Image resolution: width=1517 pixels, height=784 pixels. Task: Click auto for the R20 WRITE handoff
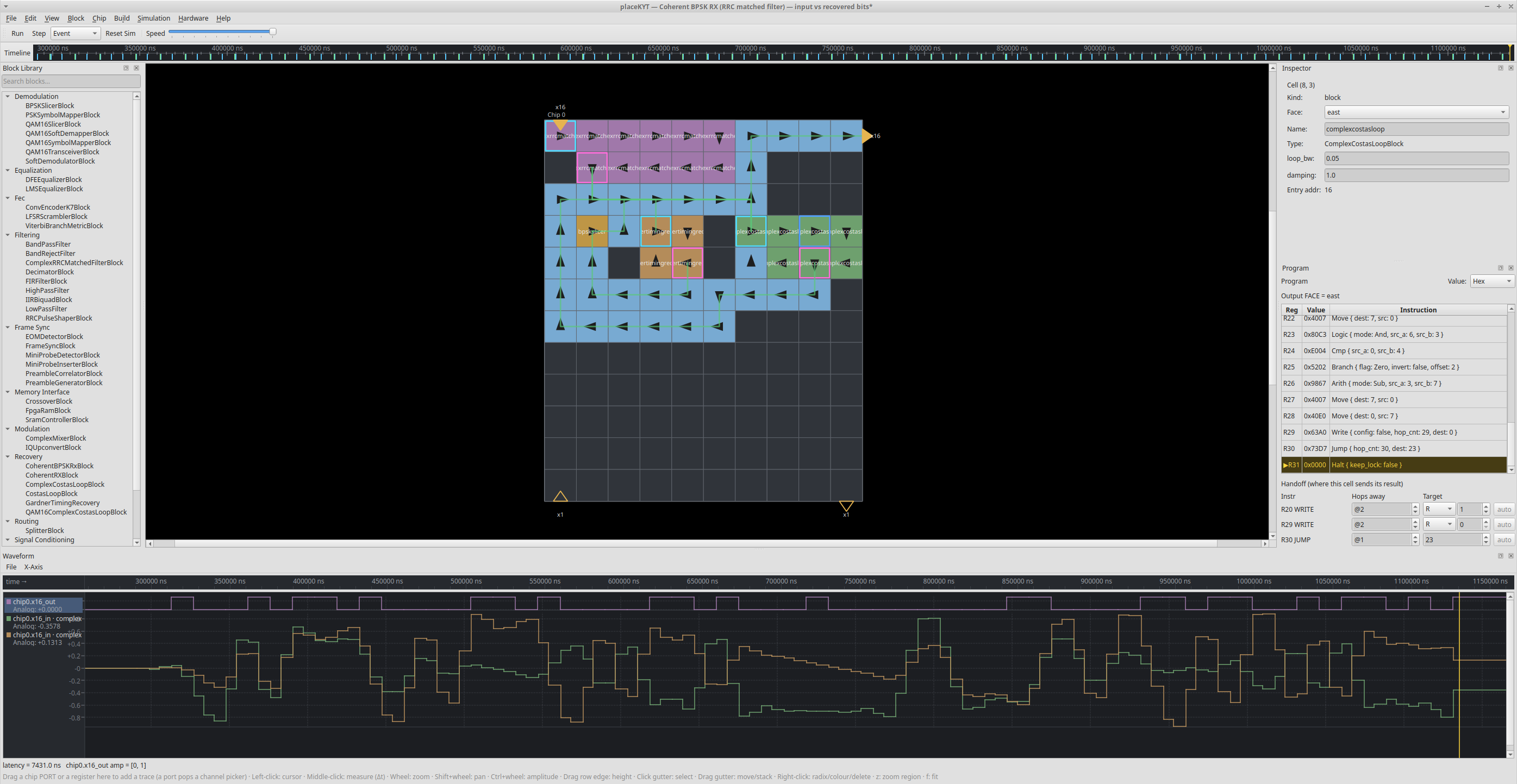pyautogui.click(x=1504, y=509)
